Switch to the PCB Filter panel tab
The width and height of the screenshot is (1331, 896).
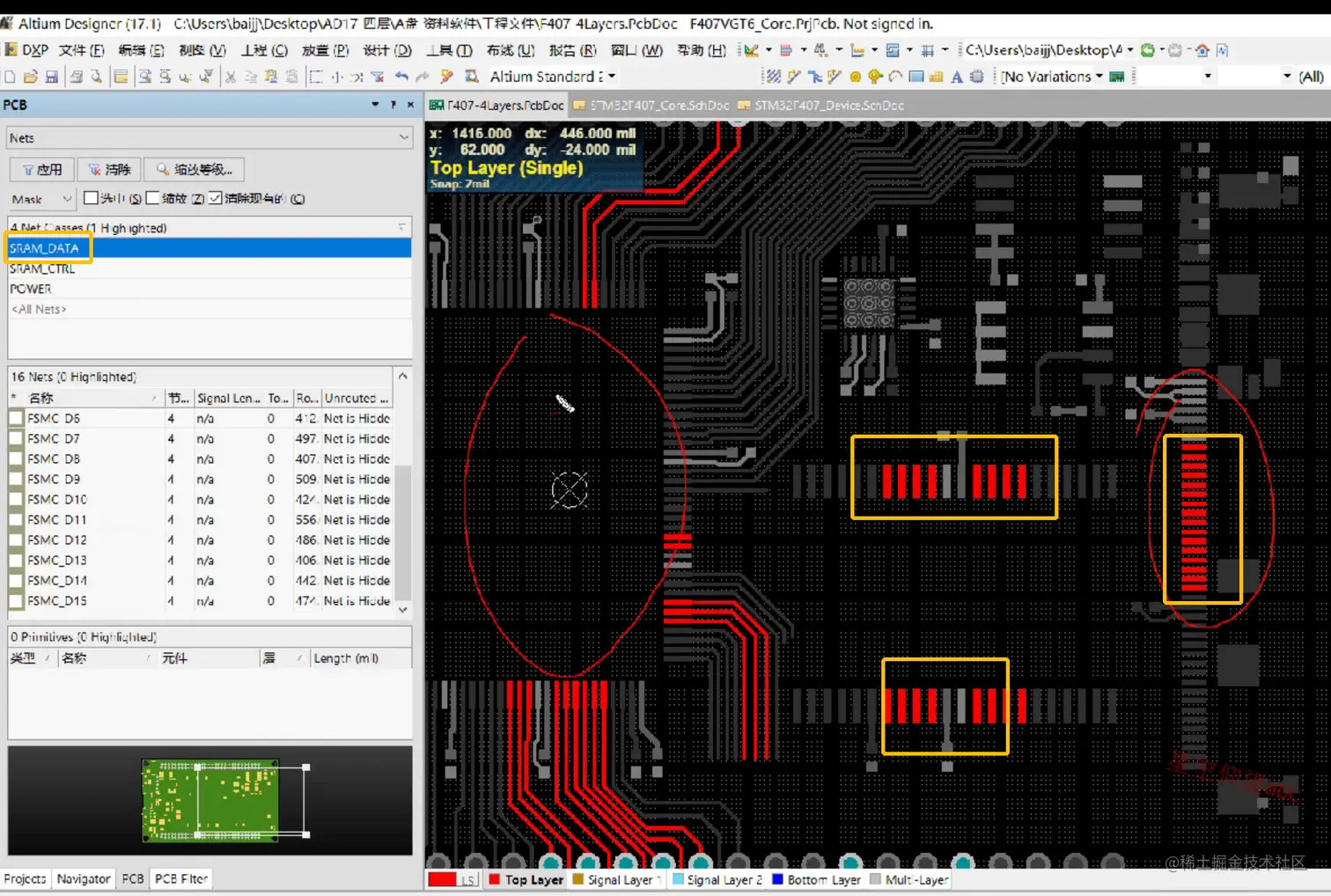click(x=181, y=878)
